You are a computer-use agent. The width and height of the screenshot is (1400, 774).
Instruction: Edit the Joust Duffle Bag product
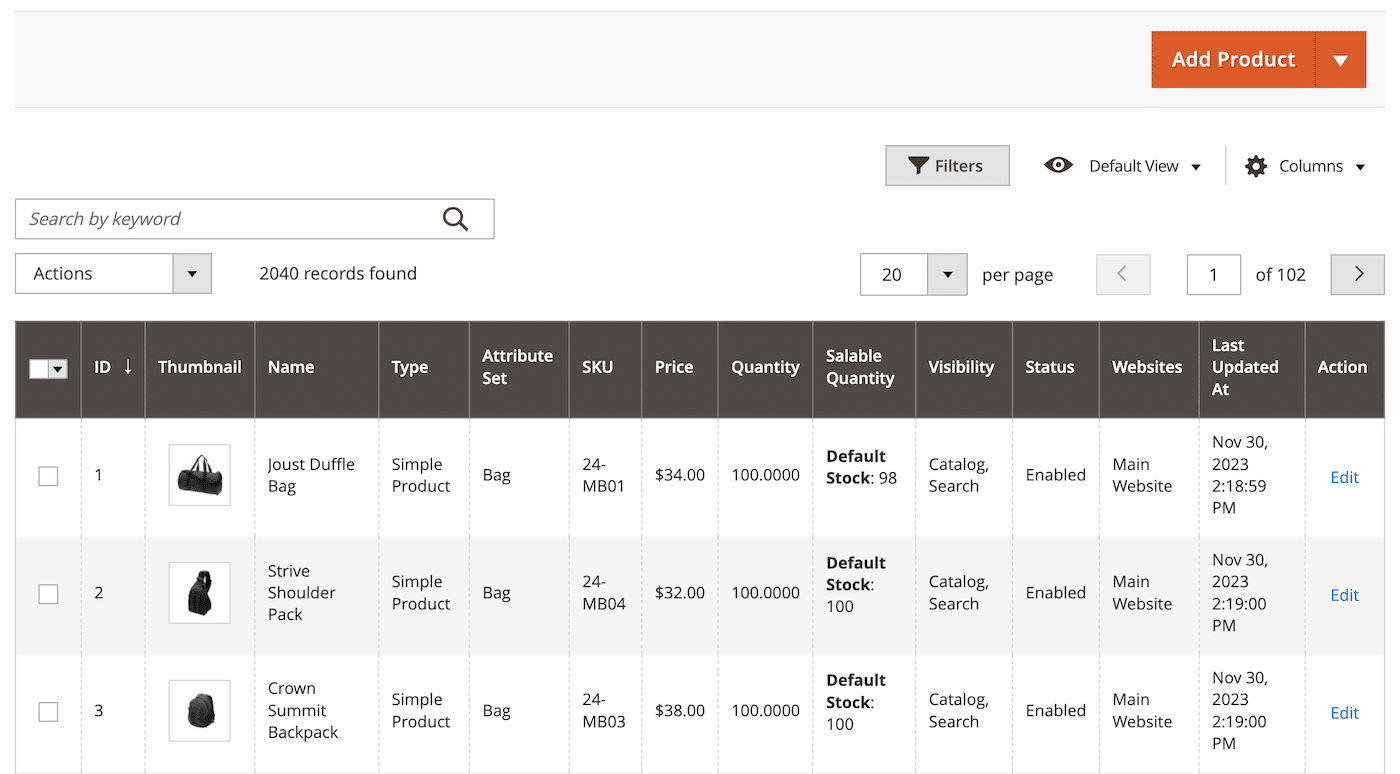pos(1344,477)
